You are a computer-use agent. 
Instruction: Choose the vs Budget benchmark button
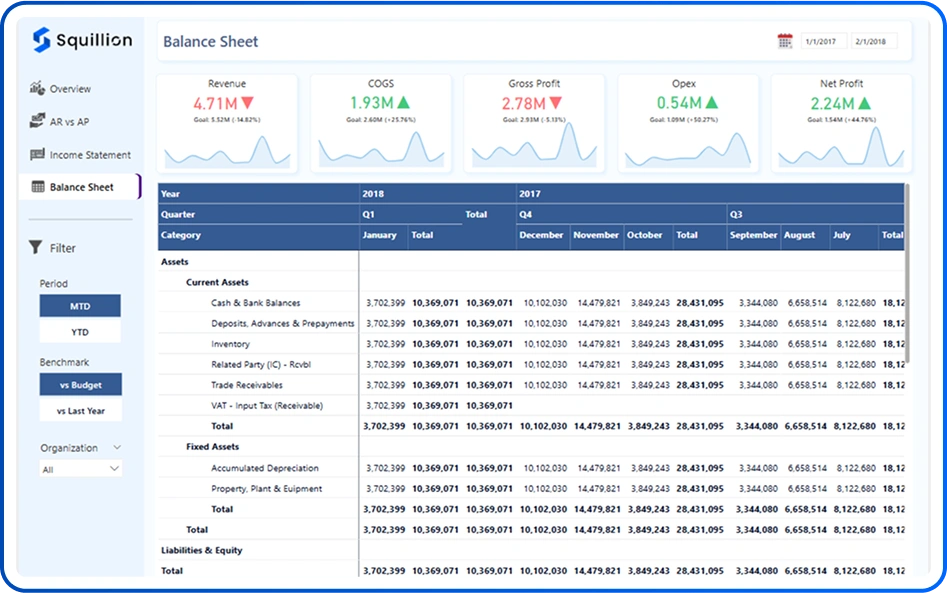[80, 384]
